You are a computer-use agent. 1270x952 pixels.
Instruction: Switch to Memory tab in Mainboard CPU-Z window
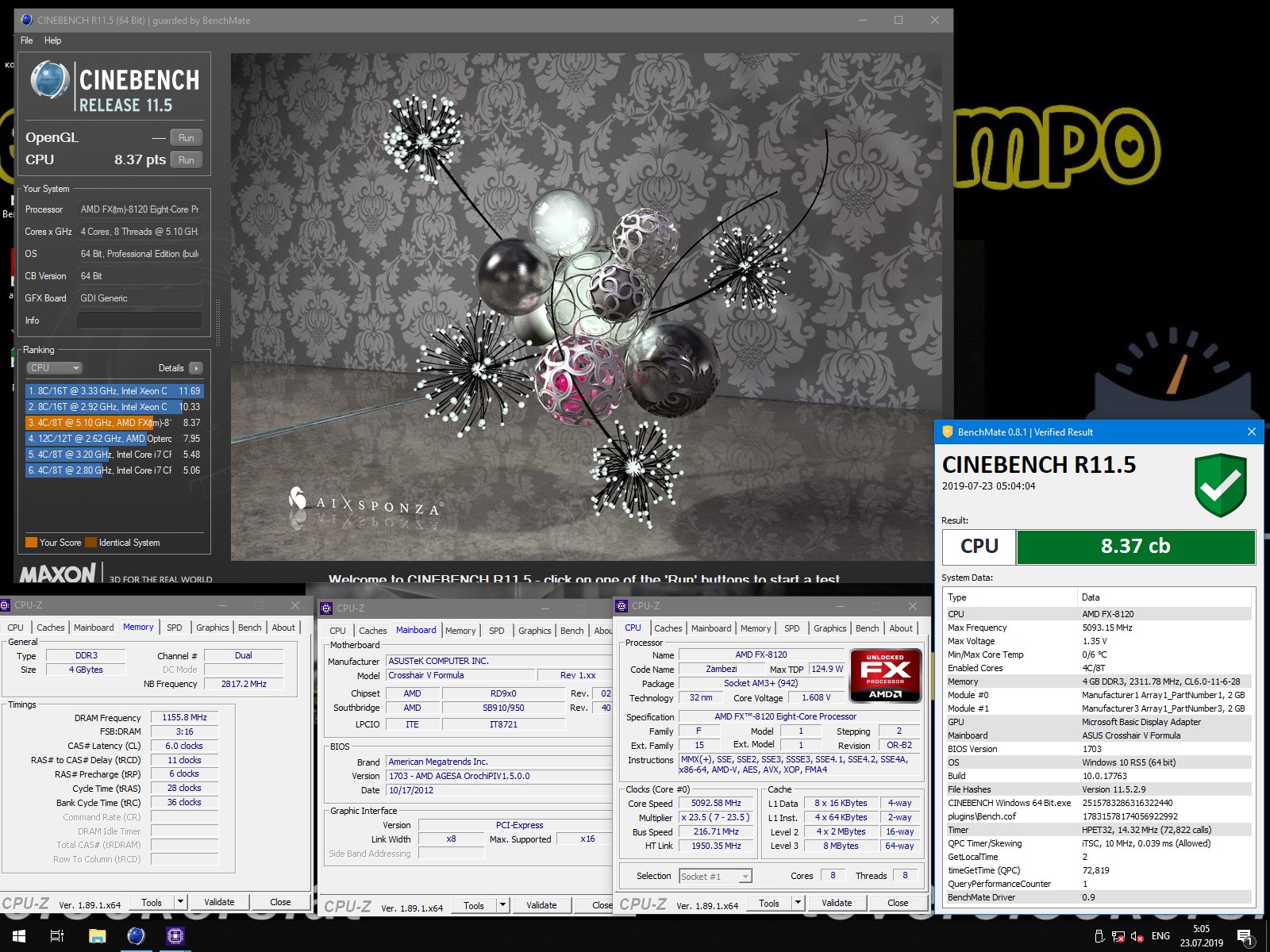point(460,631)
